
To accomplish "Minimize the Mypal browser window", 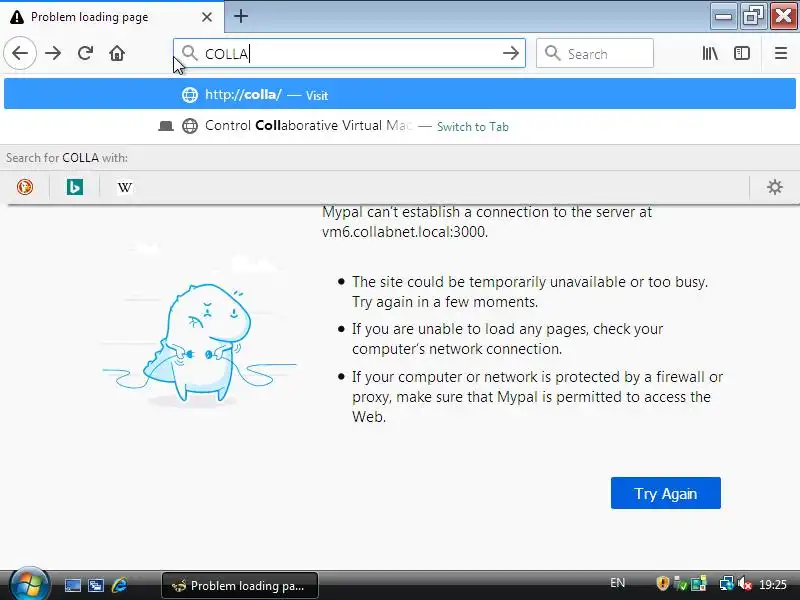I will 723,17.
